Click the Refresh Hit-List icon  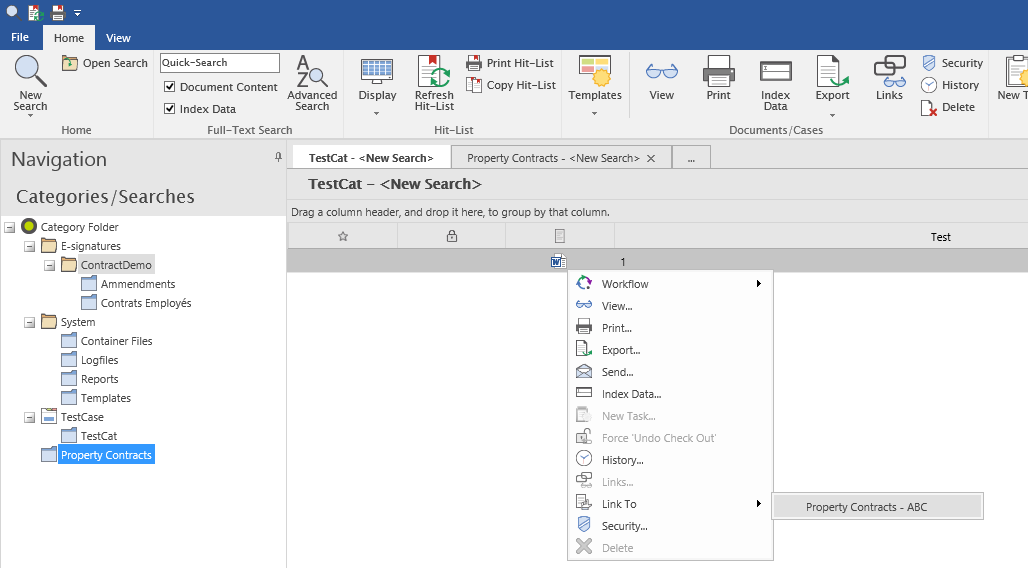click(x=434, y=72)
